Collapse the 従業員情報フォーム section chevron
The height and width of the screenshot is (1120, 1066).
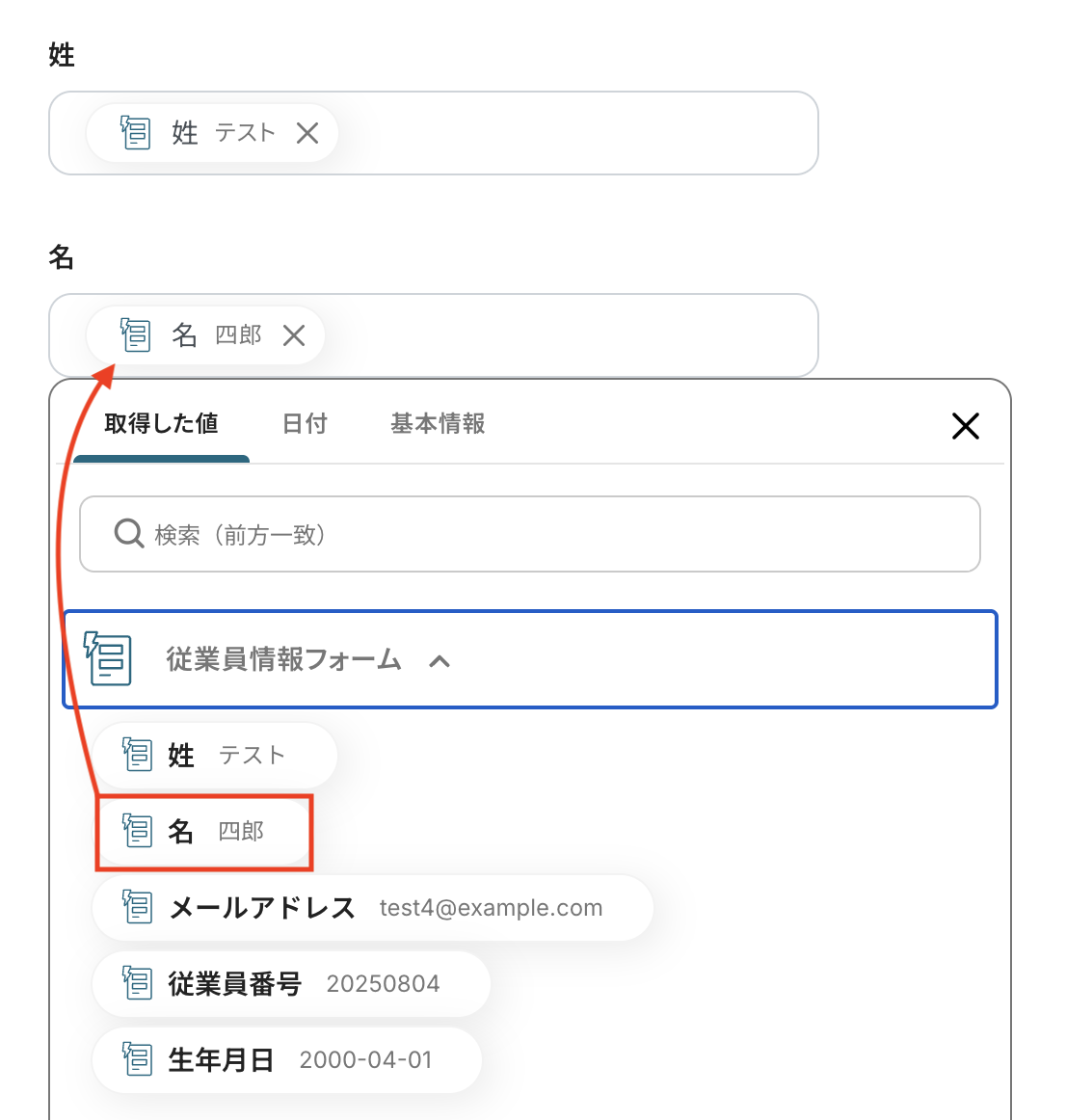440,661
